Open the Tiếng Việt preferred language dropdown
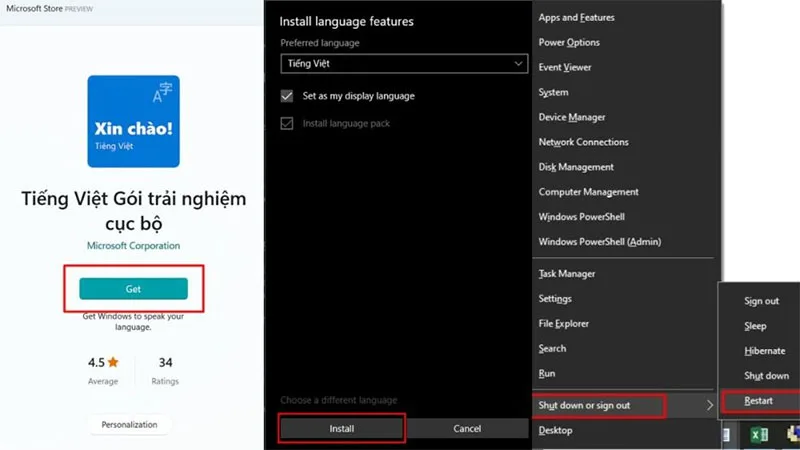This screenshot has width=800, height=450. (404, 64)
